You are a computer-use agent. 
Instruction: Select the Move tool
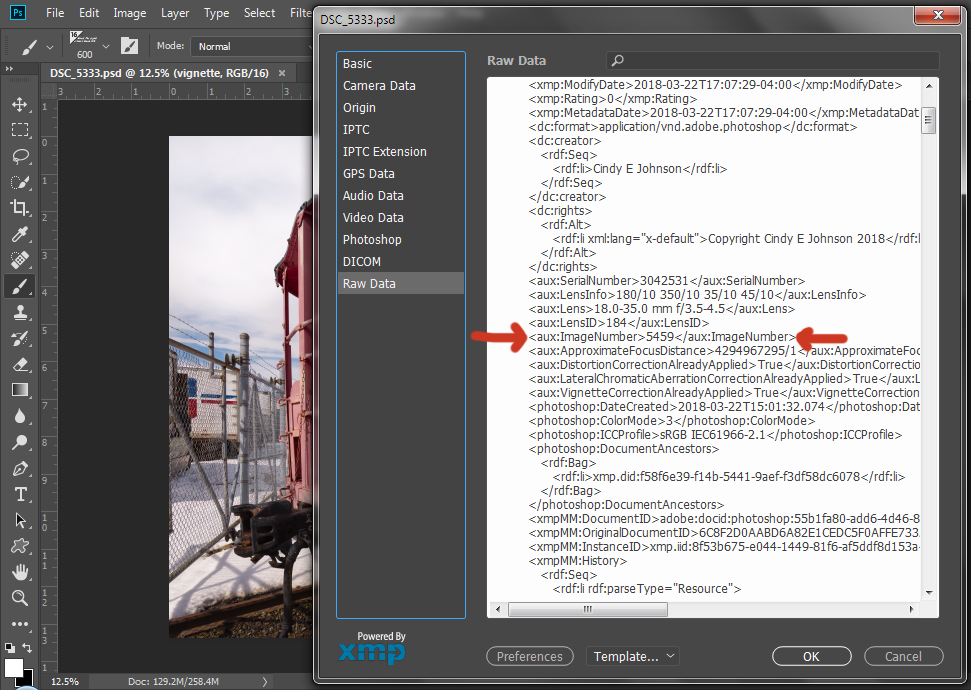pyautogui.click(x=20, y=105)
